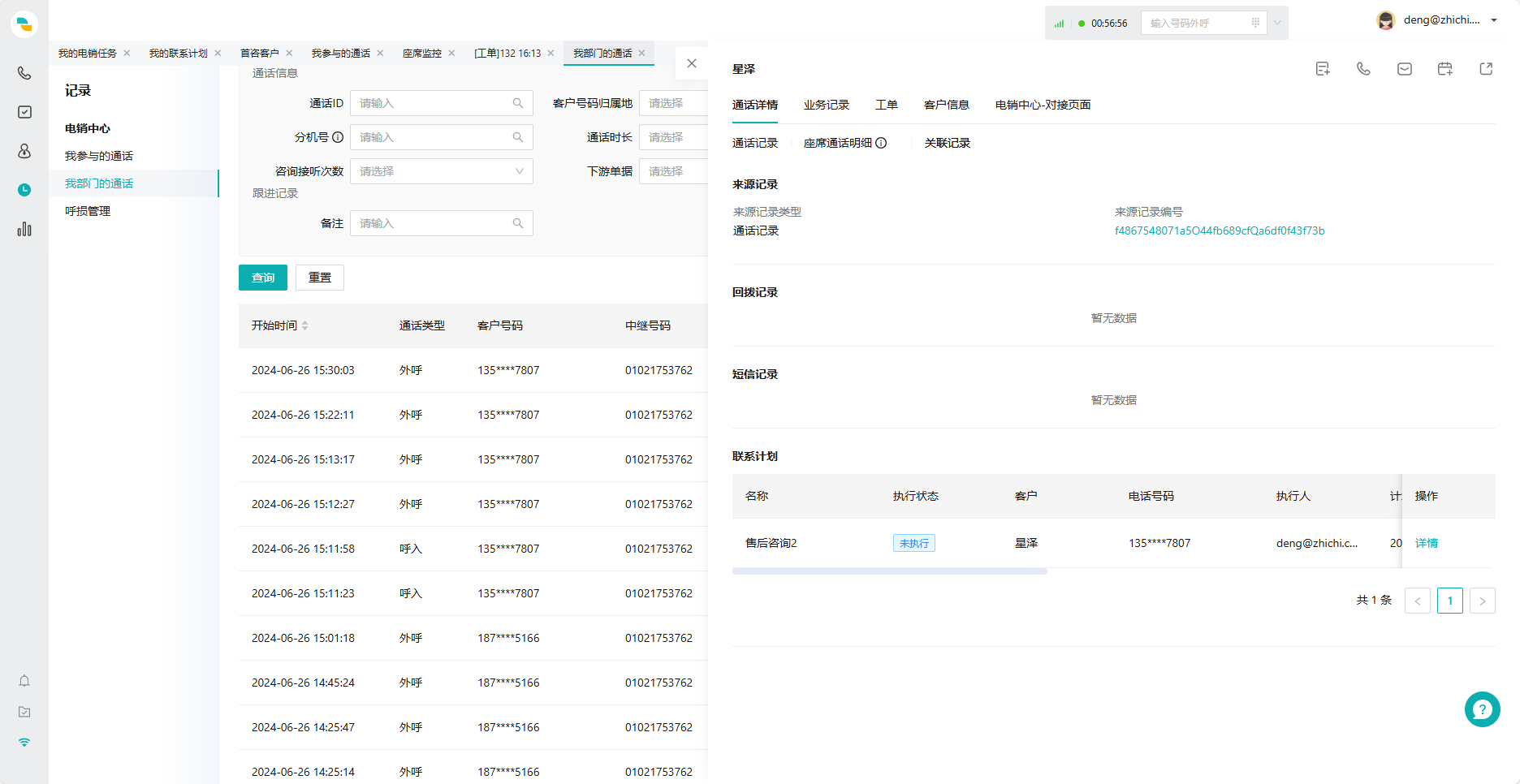Click the 查询 button
Image resolution: width=1520 pixels, height=784 pixels.
pyautogui.click(x=263, y=278)
